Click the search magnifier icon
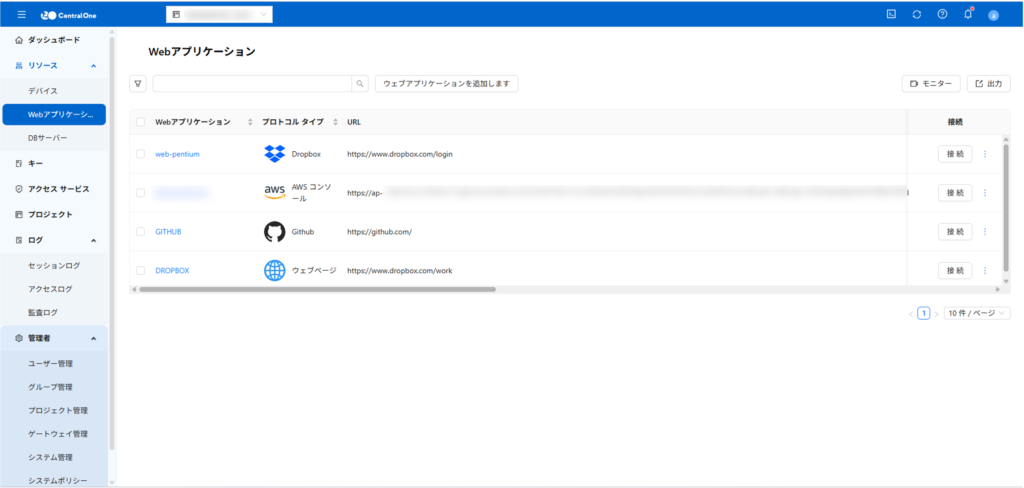 point(360,84)
